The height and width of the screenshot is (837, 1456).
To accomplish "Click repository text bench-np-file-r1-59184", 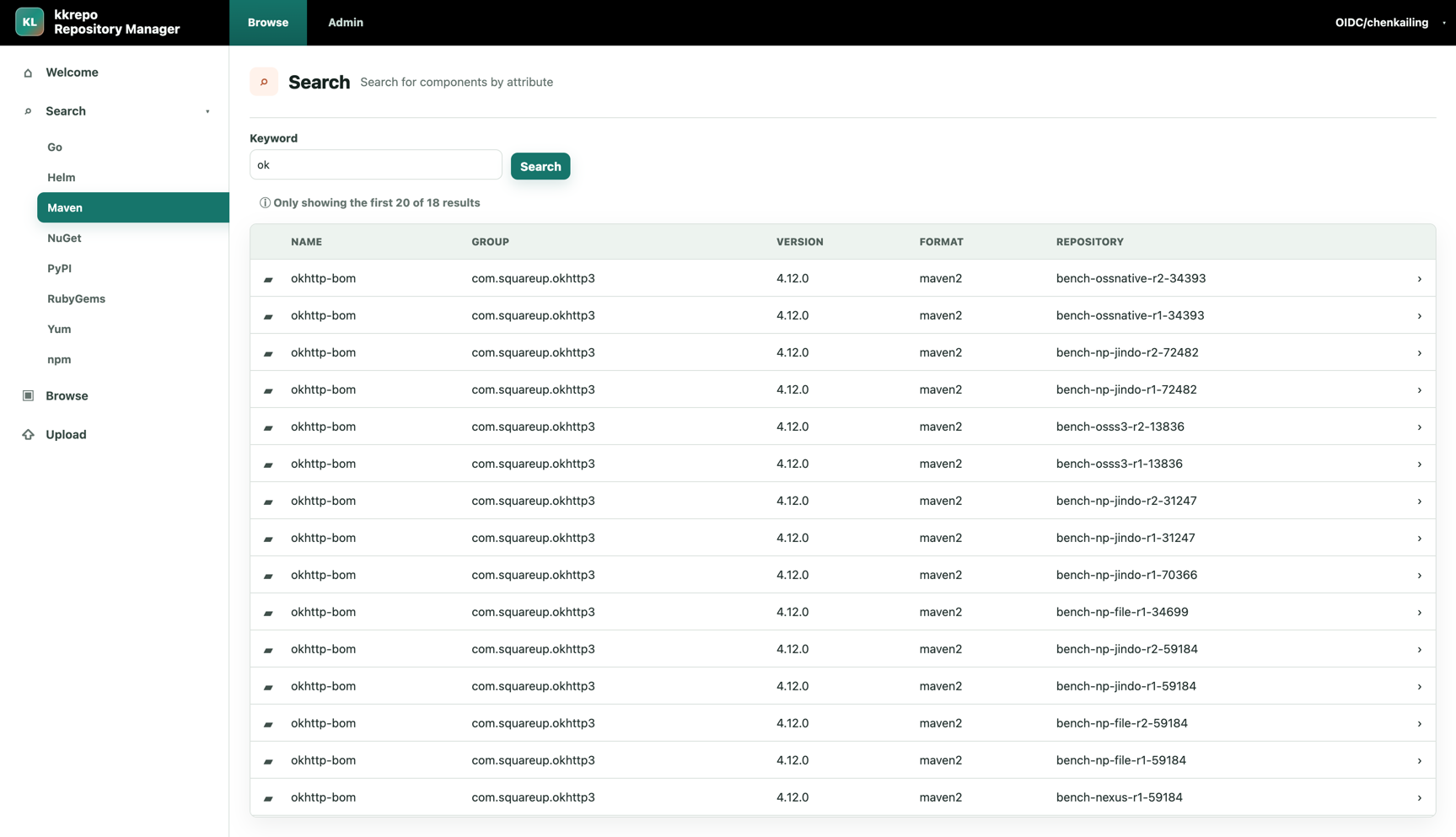I will [1120, 760].
